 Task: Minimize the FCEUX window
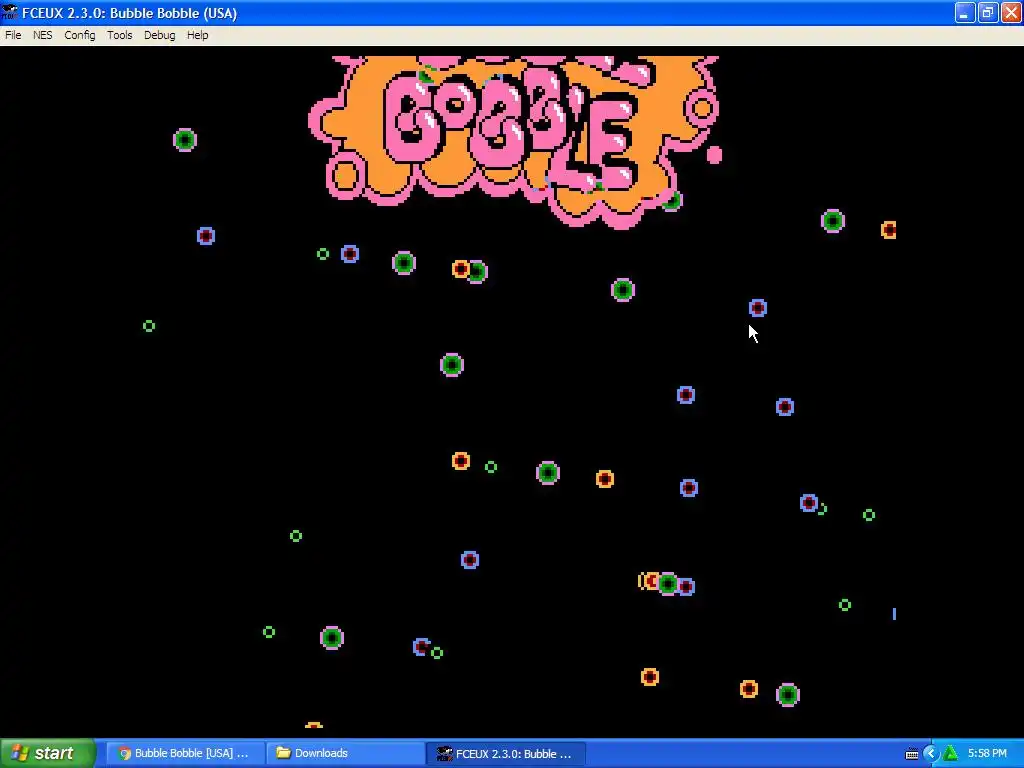[x=965, y=12]
